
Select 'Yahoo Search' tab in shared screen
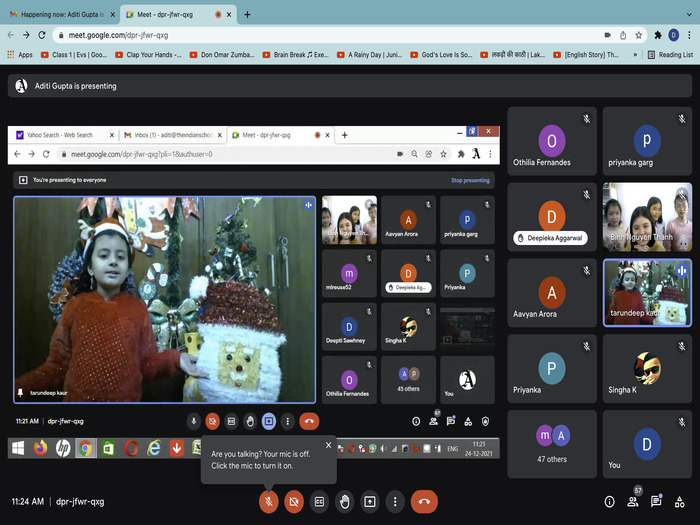tap(63, 135)
